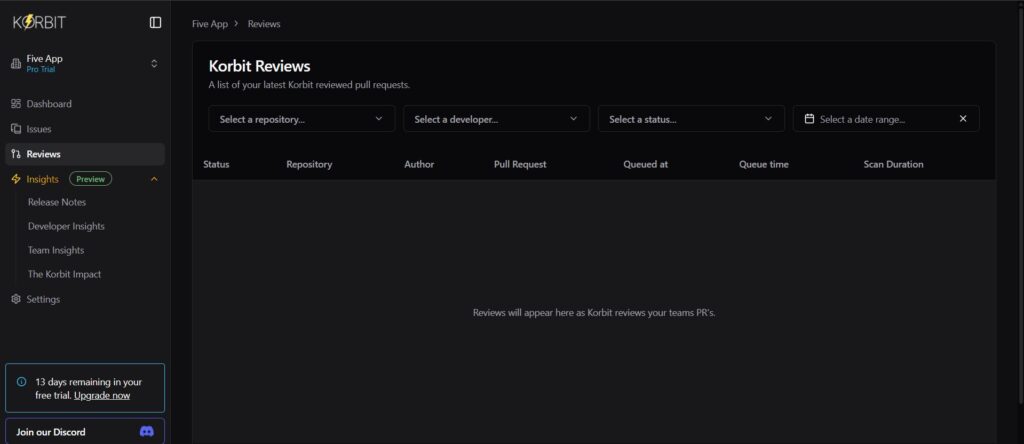This screenshot has width=1024, height=444.
Task: Open the Select a developer dropdown
Action: (x=496, y=119)
